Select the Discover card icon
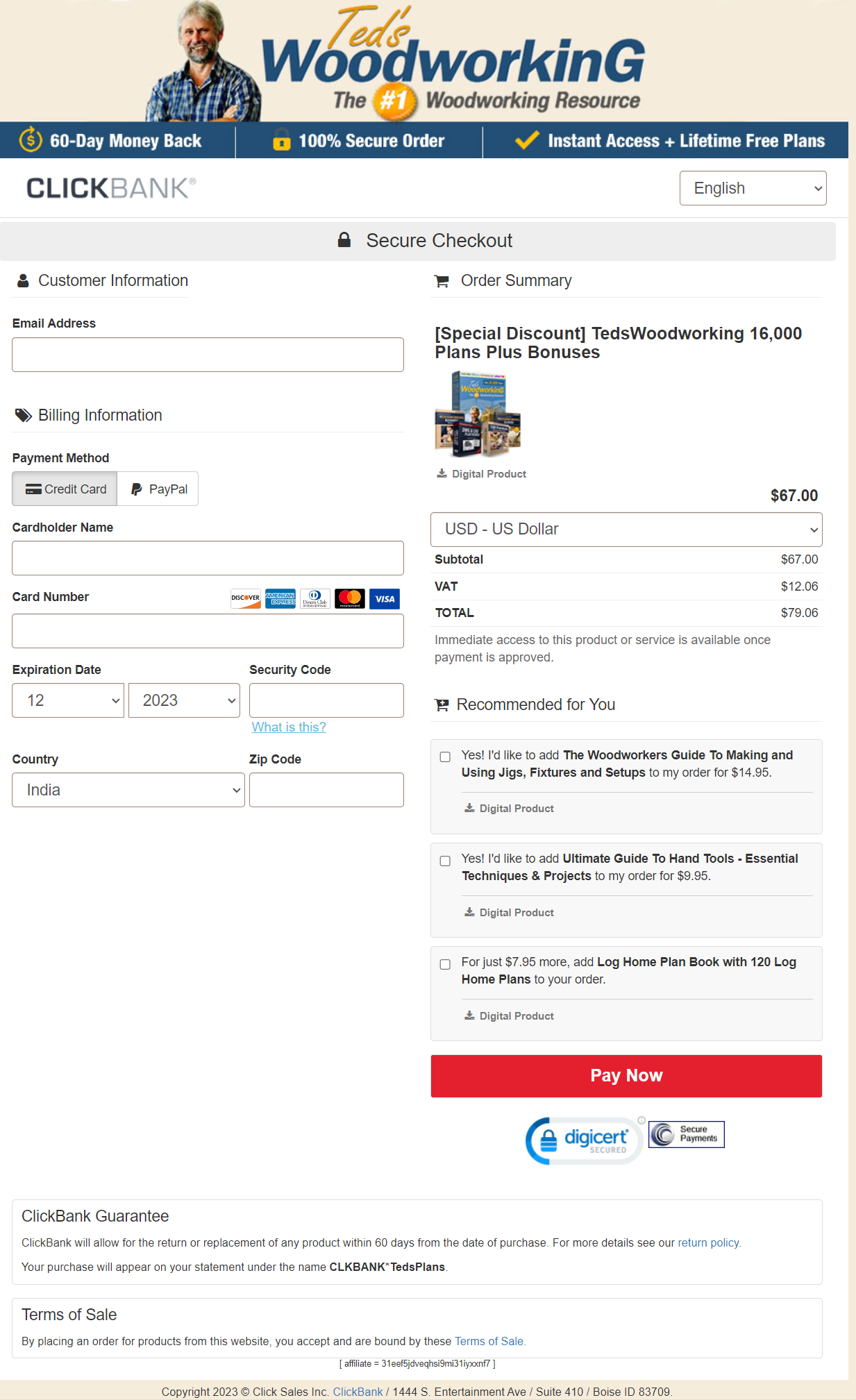The height and width of the screenshot is (1400, 856). 244,598
